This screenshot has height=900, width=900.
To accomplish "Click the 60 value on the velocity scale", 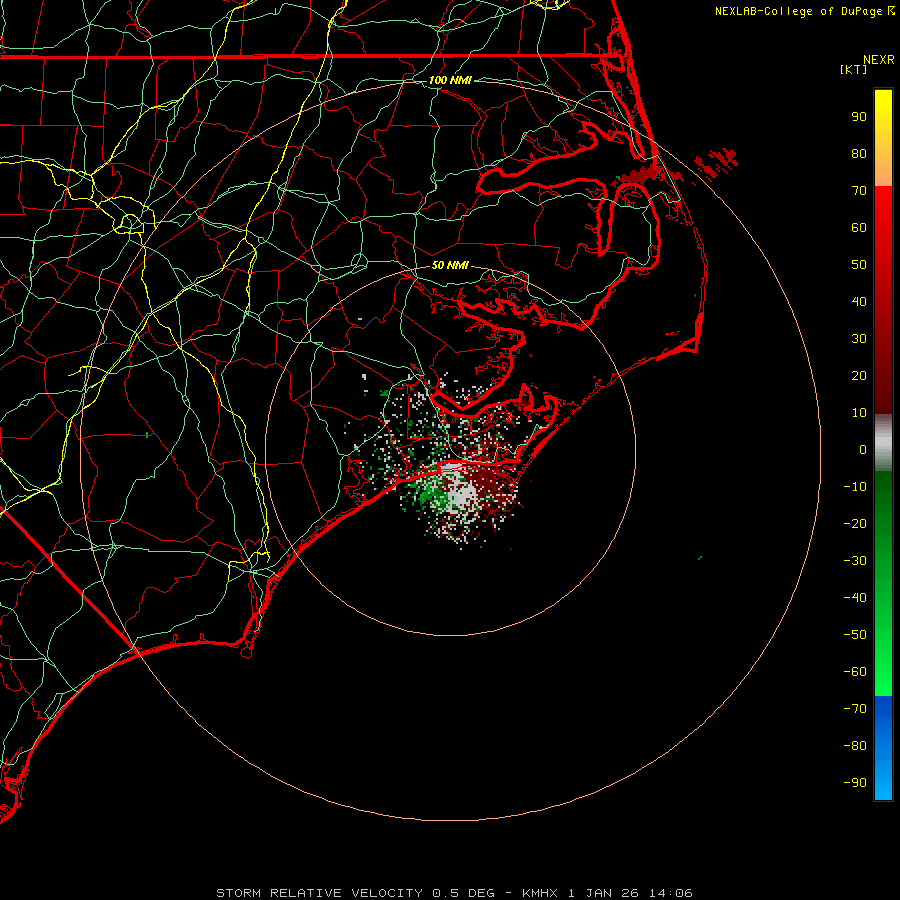I will pos(859,228).
